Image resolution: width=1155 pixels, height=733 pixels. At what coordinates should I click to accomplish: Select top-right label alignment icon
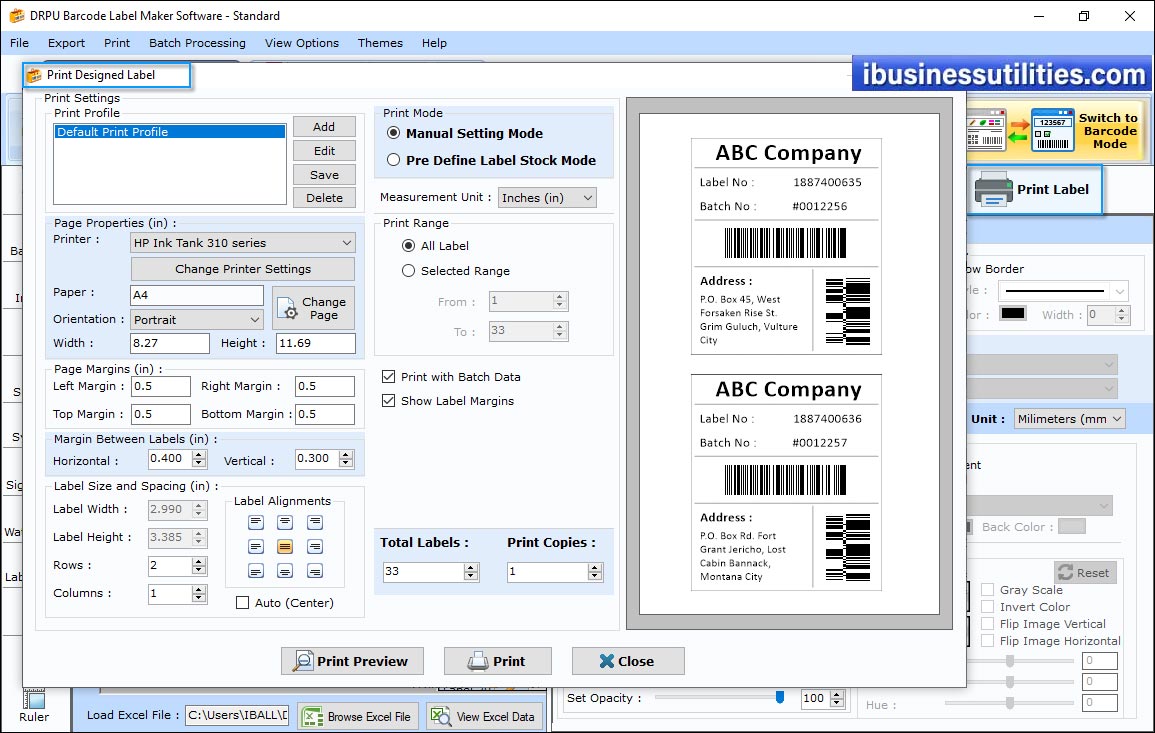point(315,522)
